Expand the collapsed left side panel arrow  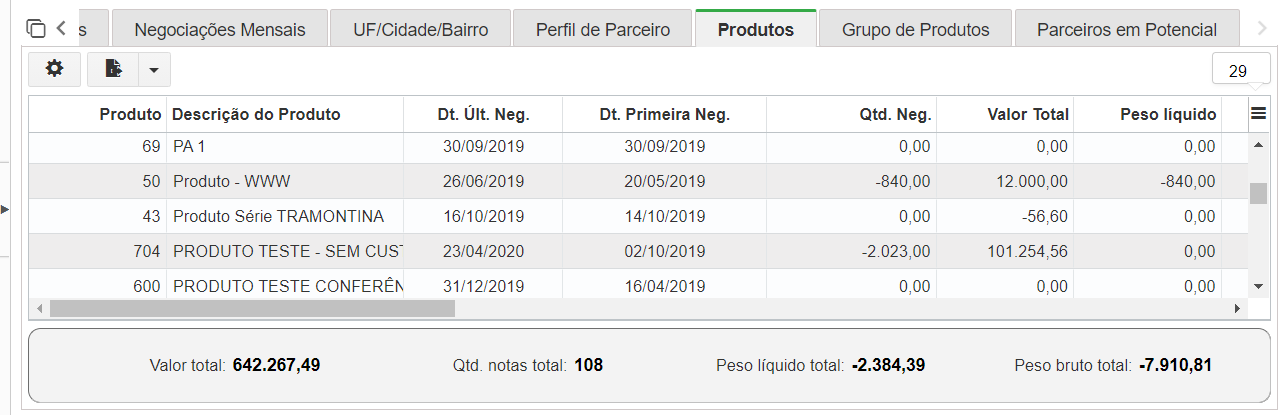5,209
